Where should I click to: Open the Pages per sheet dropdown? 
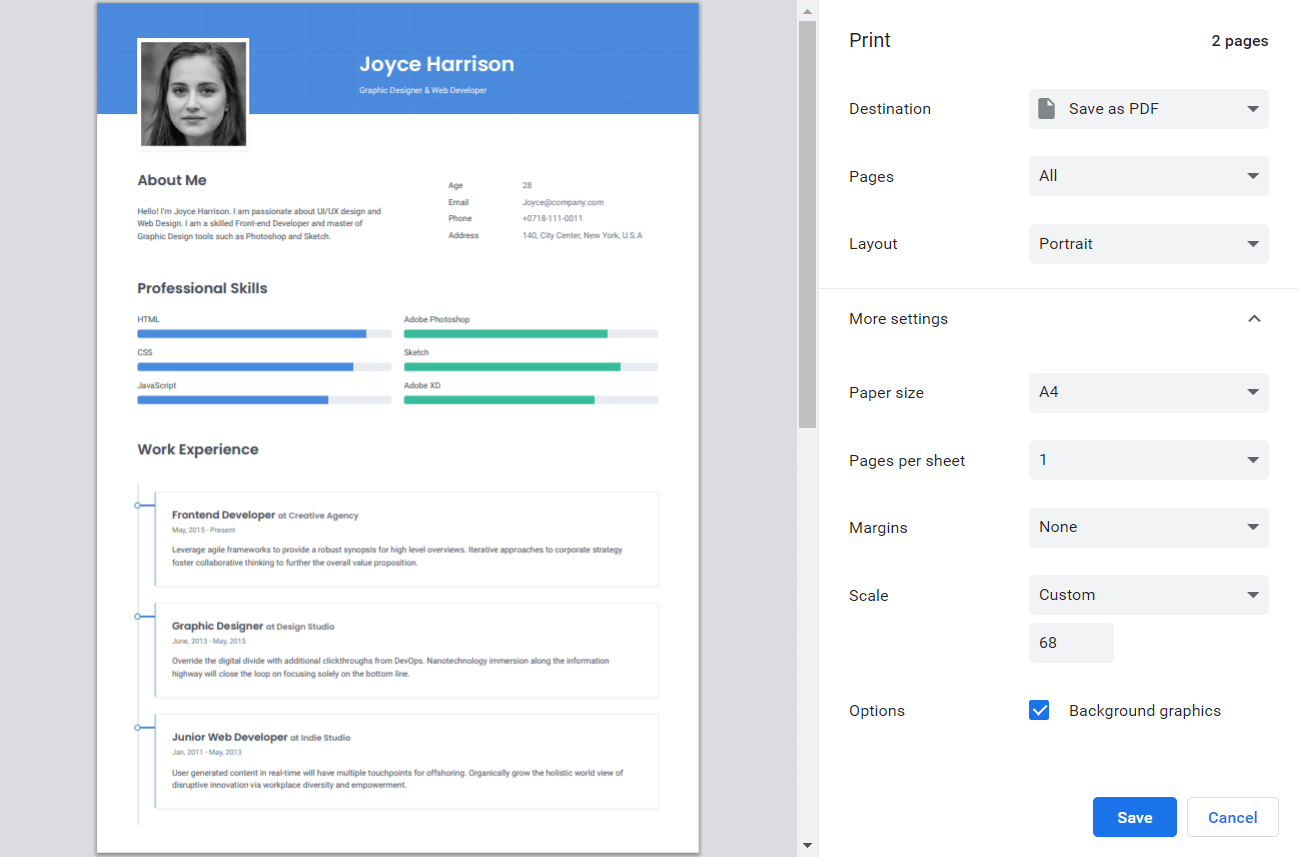point(1148,460)
